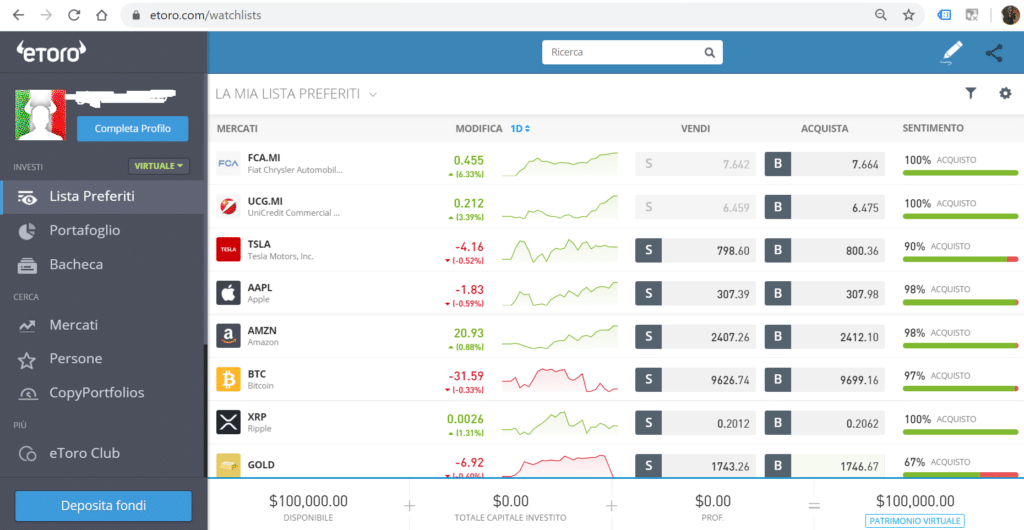This screenshot has width=1024, height=530.
Task: Open the pencil write-post icon
Action: click(952, 53)
